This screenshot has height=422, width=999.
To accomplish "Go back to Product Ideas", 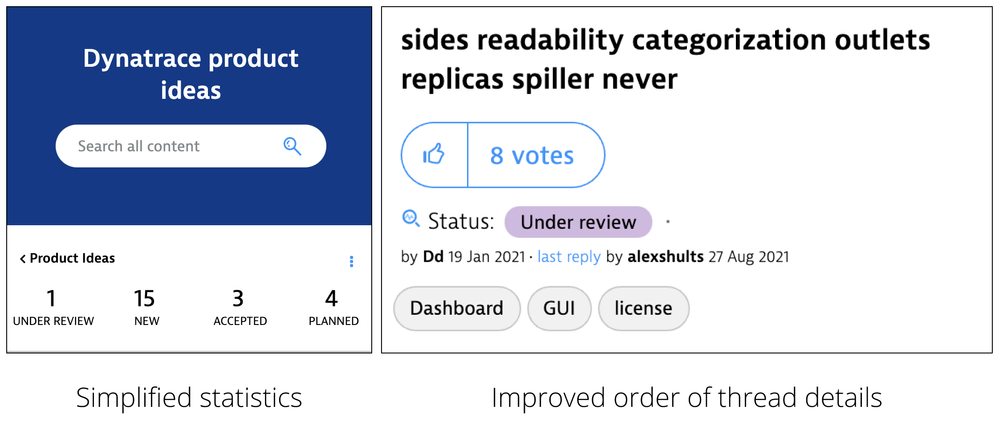I will 67,258.
